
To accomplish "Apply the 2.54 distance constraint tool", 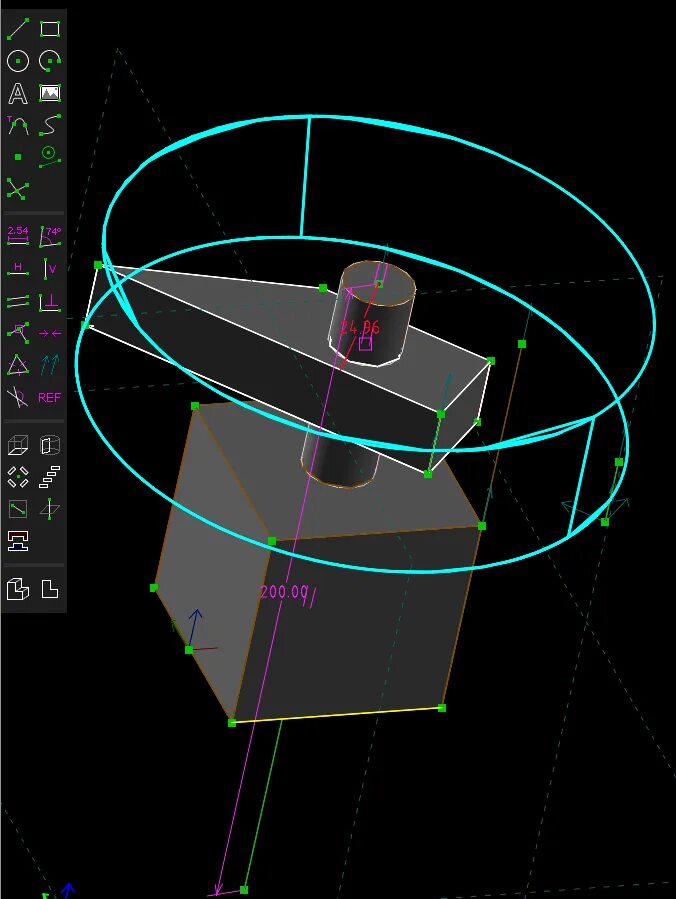I will pyautogui.click(x=18, y=236).
